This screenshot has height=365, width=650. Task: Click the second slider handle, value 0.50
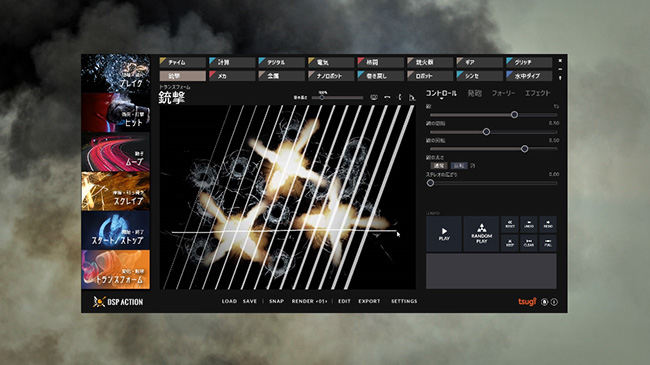click(x=486, y=132)
